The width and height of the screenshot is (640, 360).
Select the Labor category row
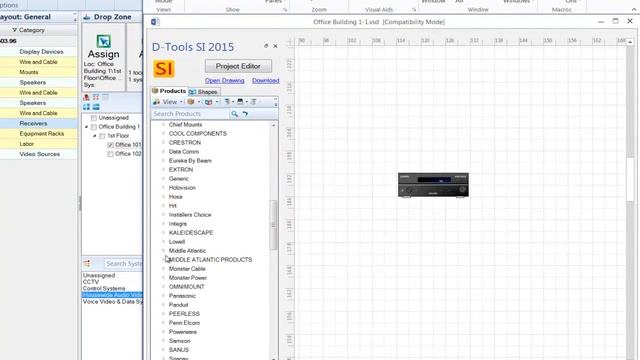tap(38, 144)
